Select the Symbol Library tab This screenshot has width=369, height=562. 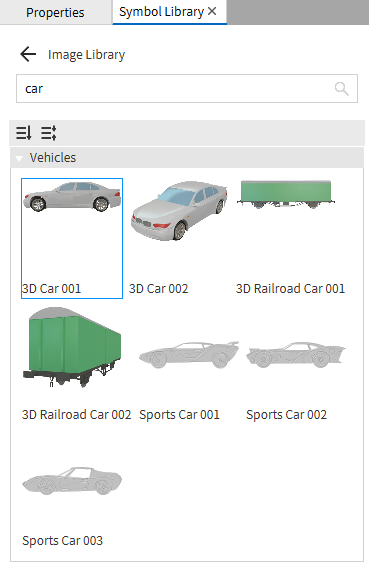click(162, 12)
